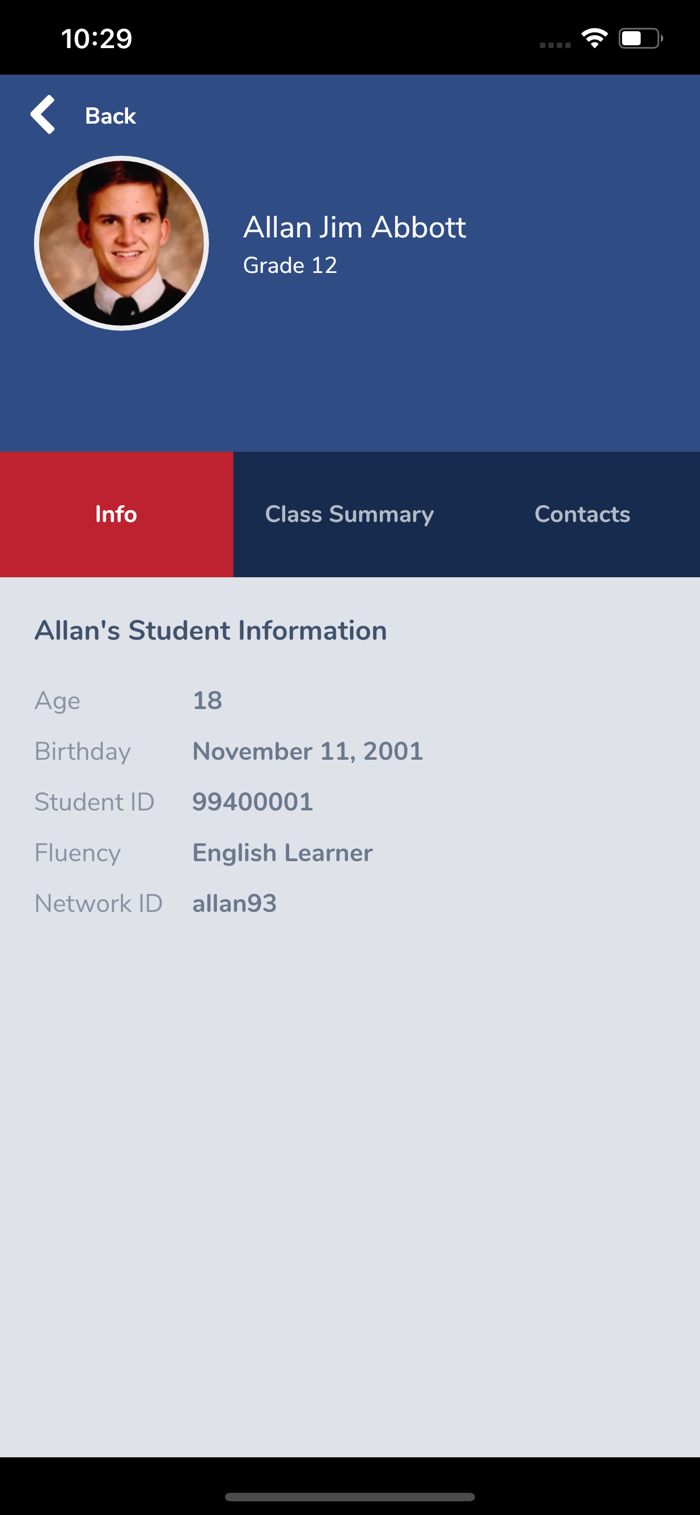Tap the Network ID value allan93
Viewport: 700px width, 1515px height.
pyautogui.click(x=235, y=903)
